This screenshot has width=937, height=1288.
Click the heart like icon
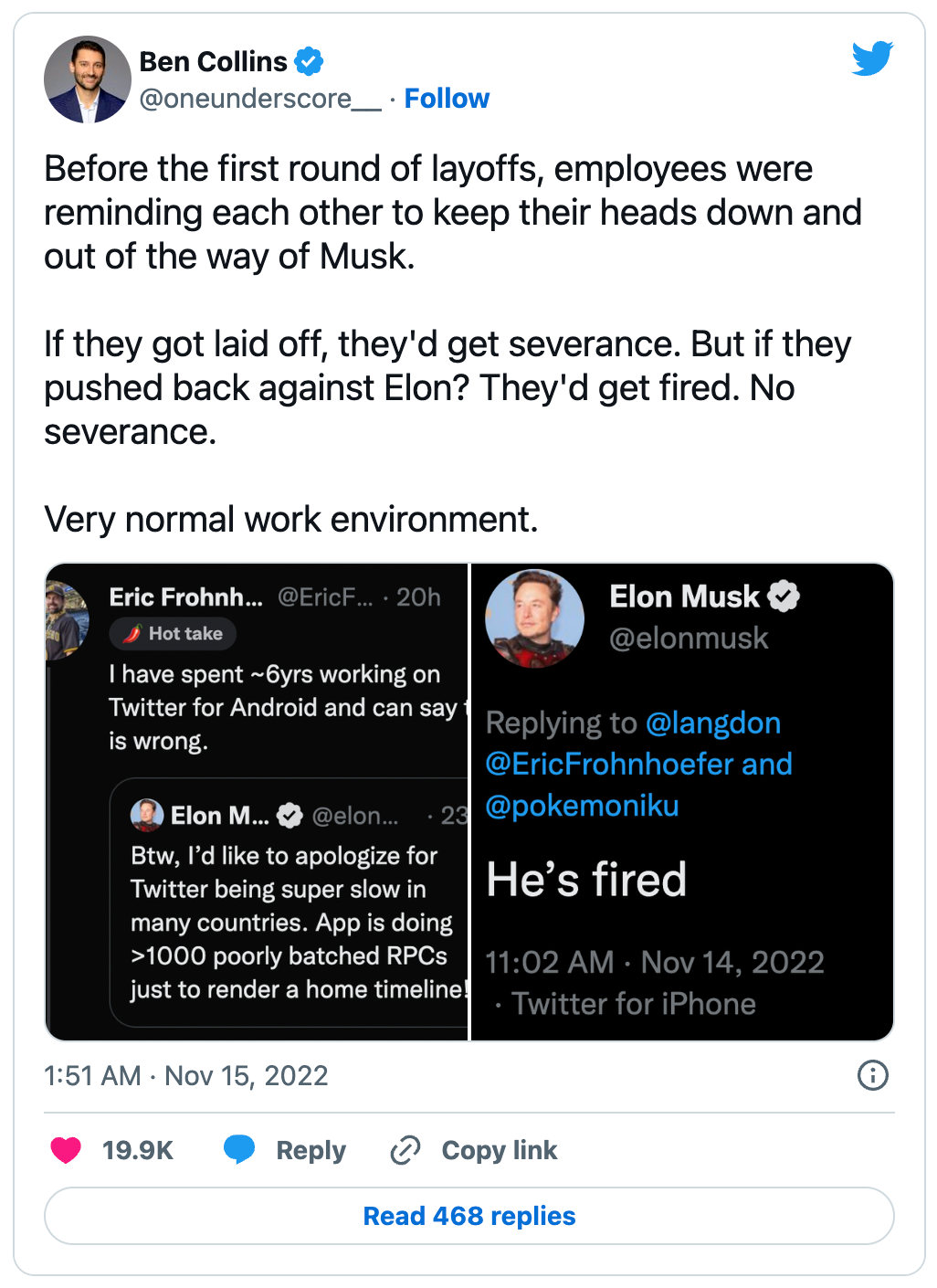66,1150
